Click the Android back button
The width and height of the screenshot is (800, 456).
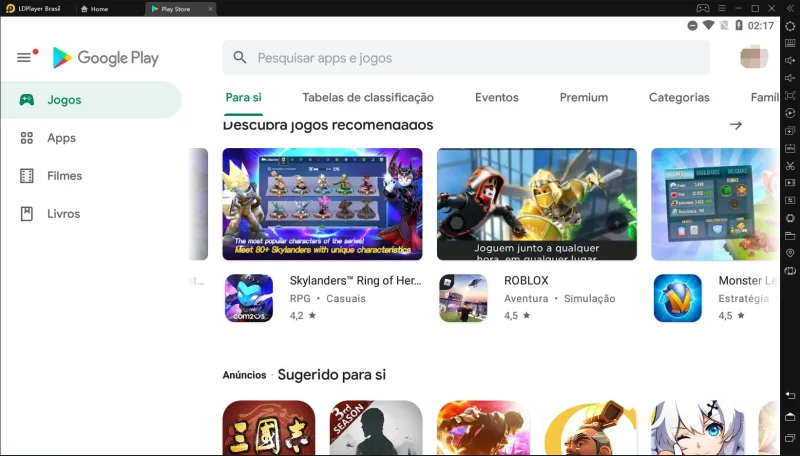[x=790, y=396]
